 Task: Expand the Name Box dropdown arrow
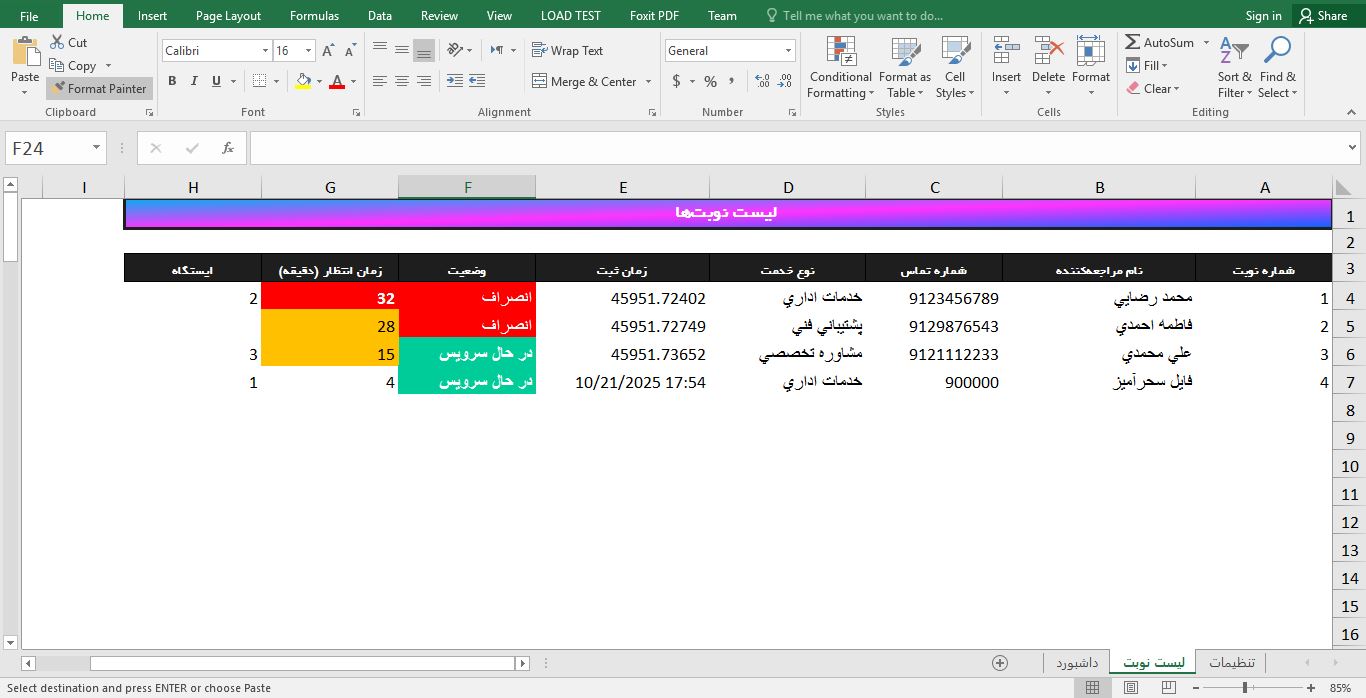point(97,148)
